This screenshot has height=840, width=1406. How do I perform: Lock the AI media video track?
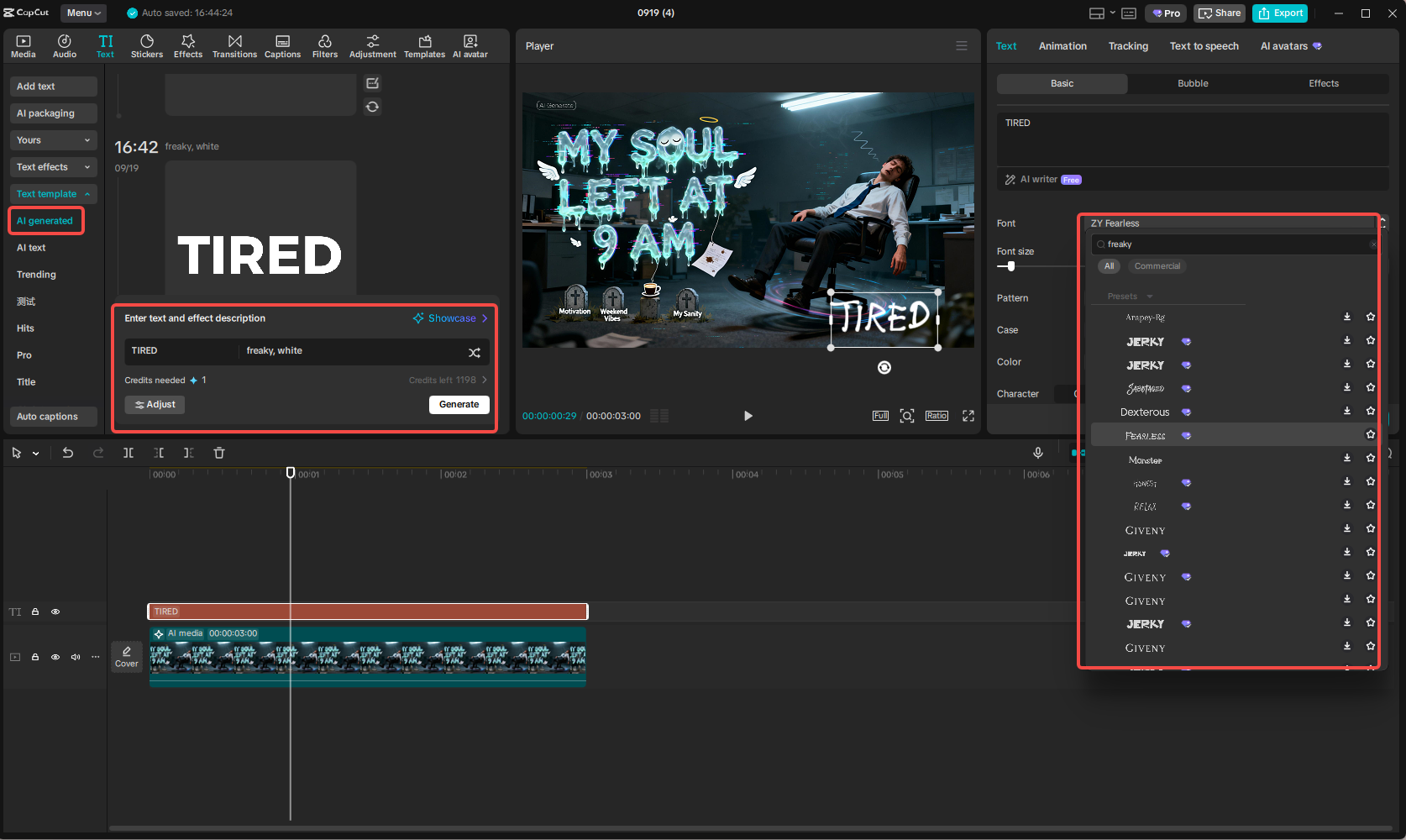(x=35, y=657)
